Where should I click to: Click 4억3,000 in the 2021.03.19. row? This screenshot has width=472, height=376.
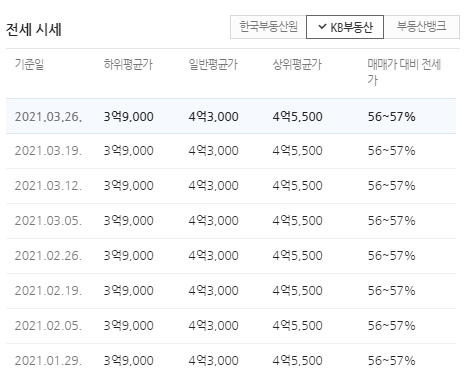214,151
